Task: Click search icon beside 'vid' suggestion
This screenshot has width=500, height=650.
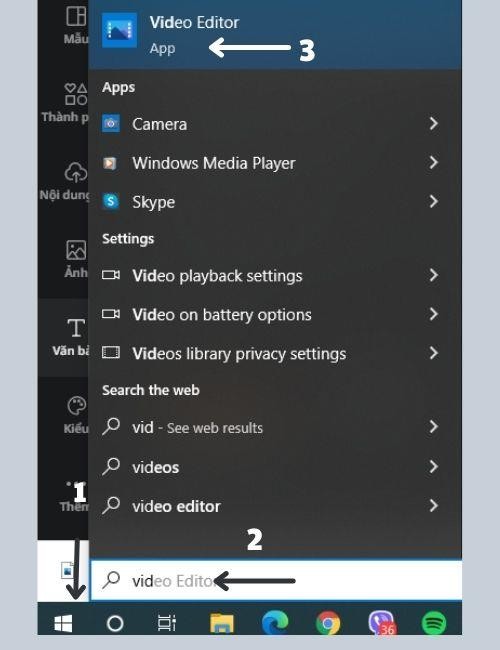Action: point(111,426)
